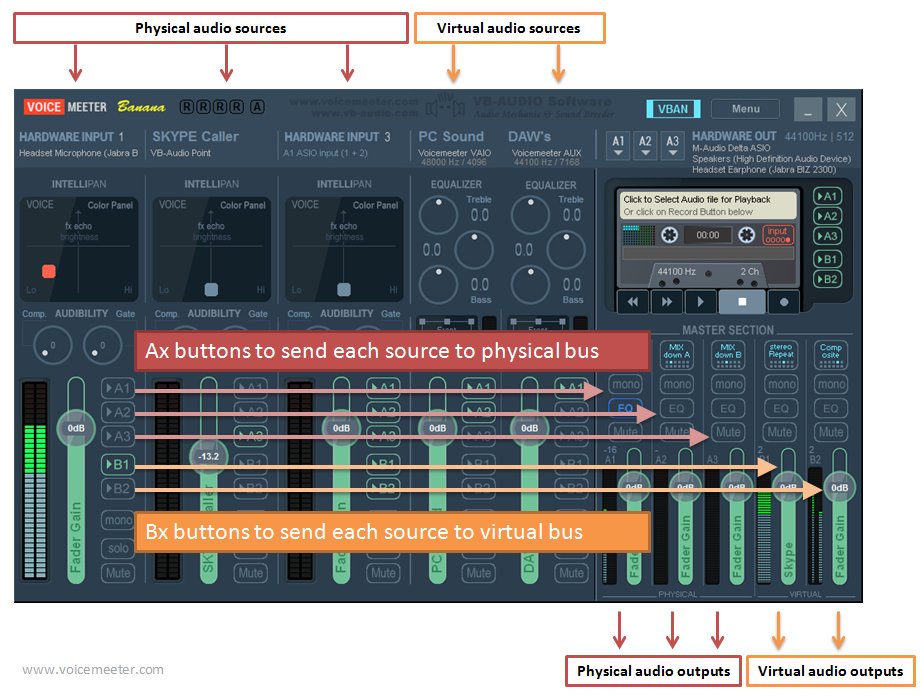The width and height of the screenshot is (924, 696).
Task: Toggle mono on Hardware Input 1 strip
Action: pyautogui.click(x=118, y=520)
